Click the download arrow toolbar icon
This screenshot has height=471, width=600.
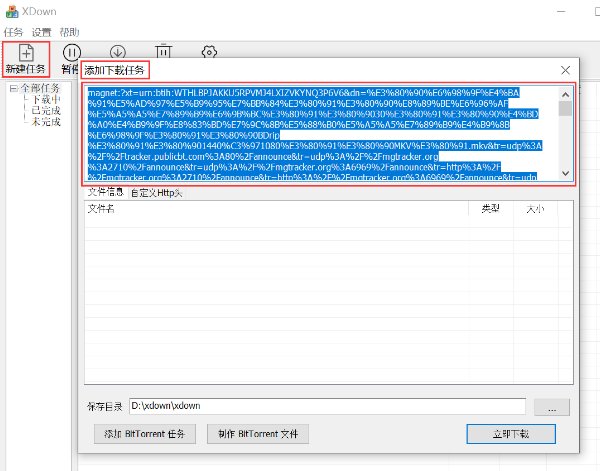(118, 53)
